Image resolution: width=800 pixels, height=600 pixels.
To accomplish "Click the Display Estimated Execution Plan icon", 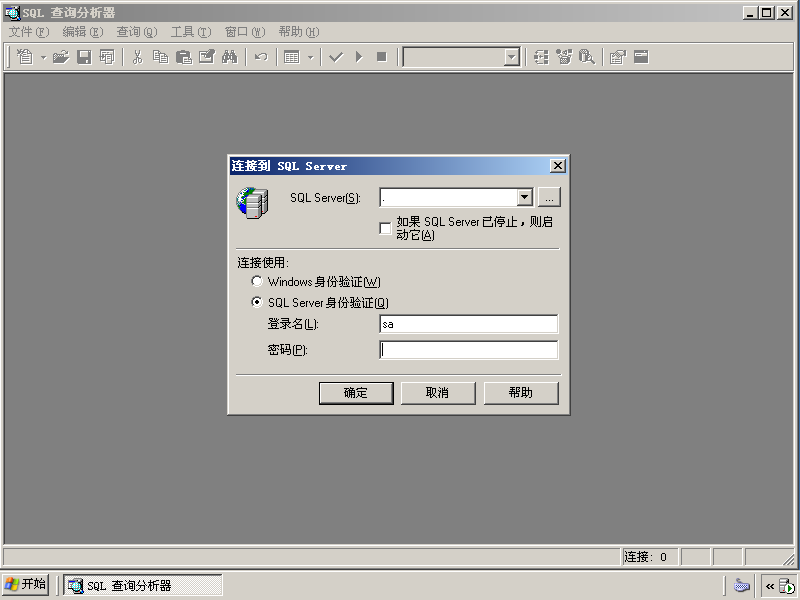I will 541,57.
